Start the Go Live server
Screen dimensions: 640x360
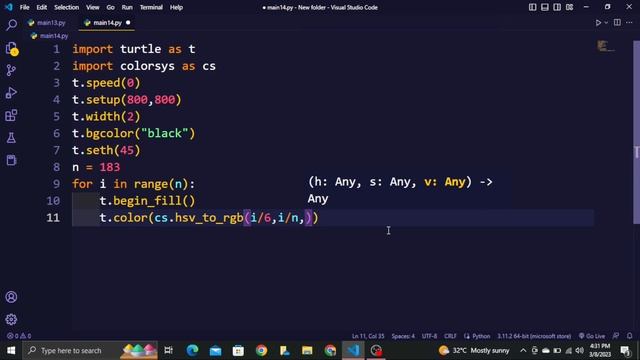(592, 336)
